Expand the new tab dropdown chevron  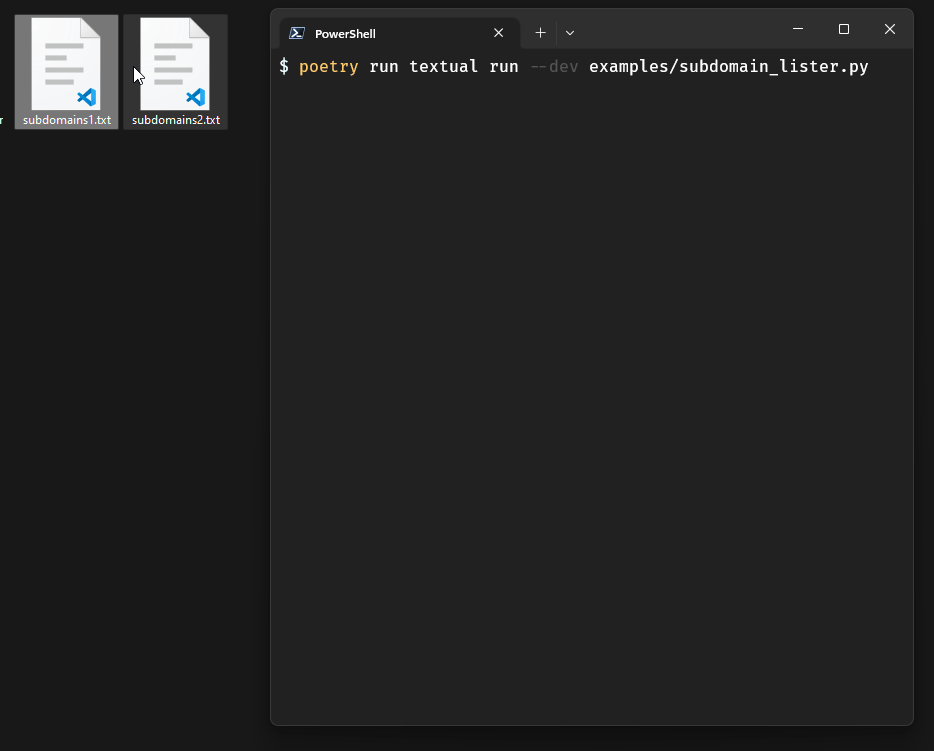coord(569,32)
